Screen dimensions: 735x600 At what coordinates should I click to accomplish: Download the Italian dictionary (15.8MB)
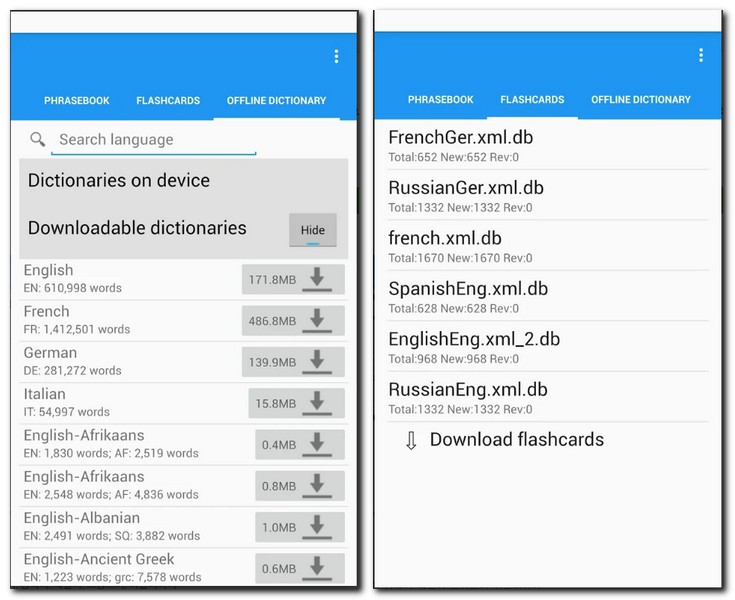pyautogui.click(x=296, y=403)
